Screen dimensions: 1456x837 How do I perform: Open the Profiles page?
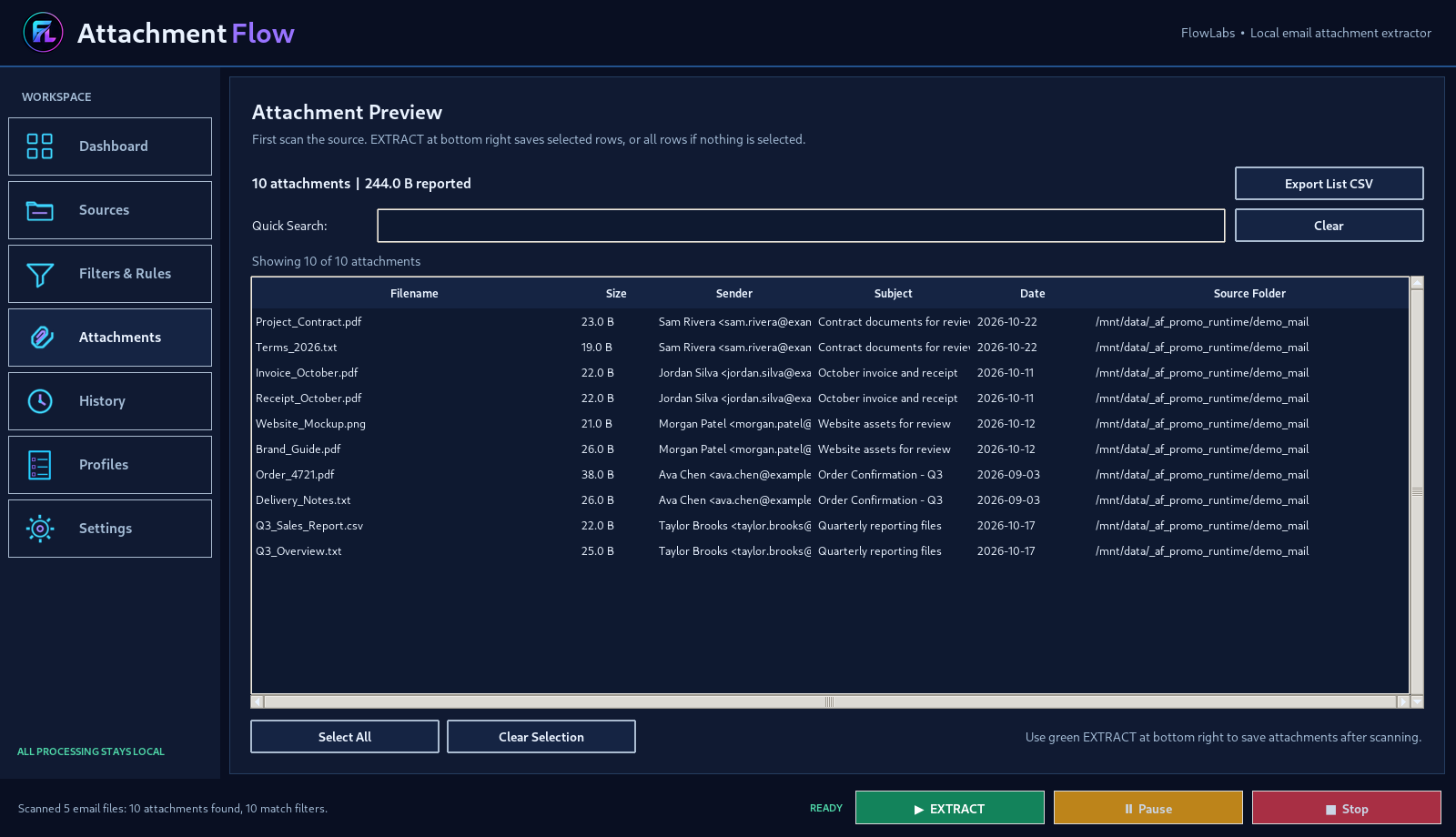tap(110, 465)
